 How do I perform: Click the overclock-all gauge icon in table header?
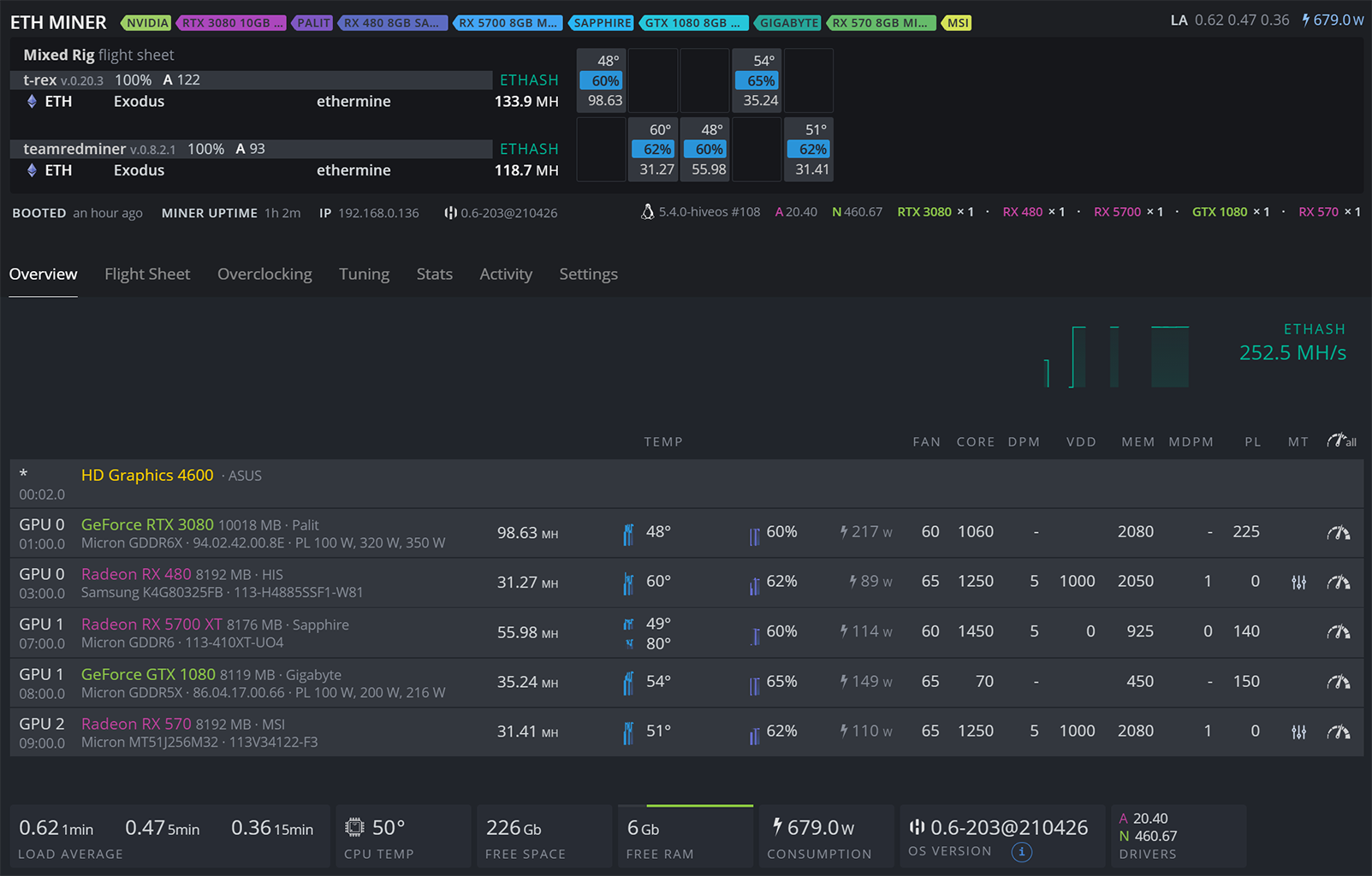[x=1341, y=441]
